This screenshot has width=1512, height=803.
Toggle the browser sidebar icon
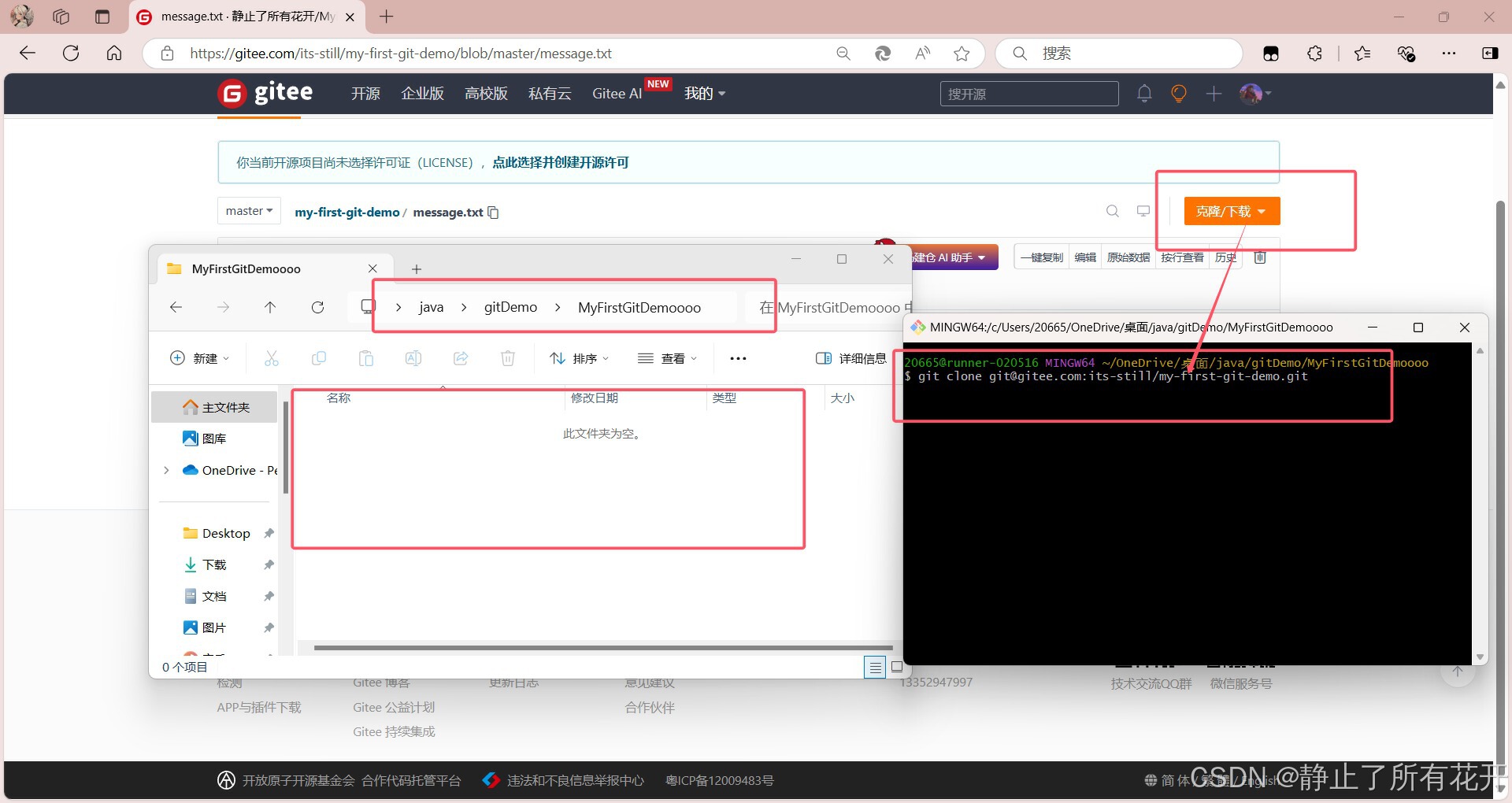(1490, 54)
